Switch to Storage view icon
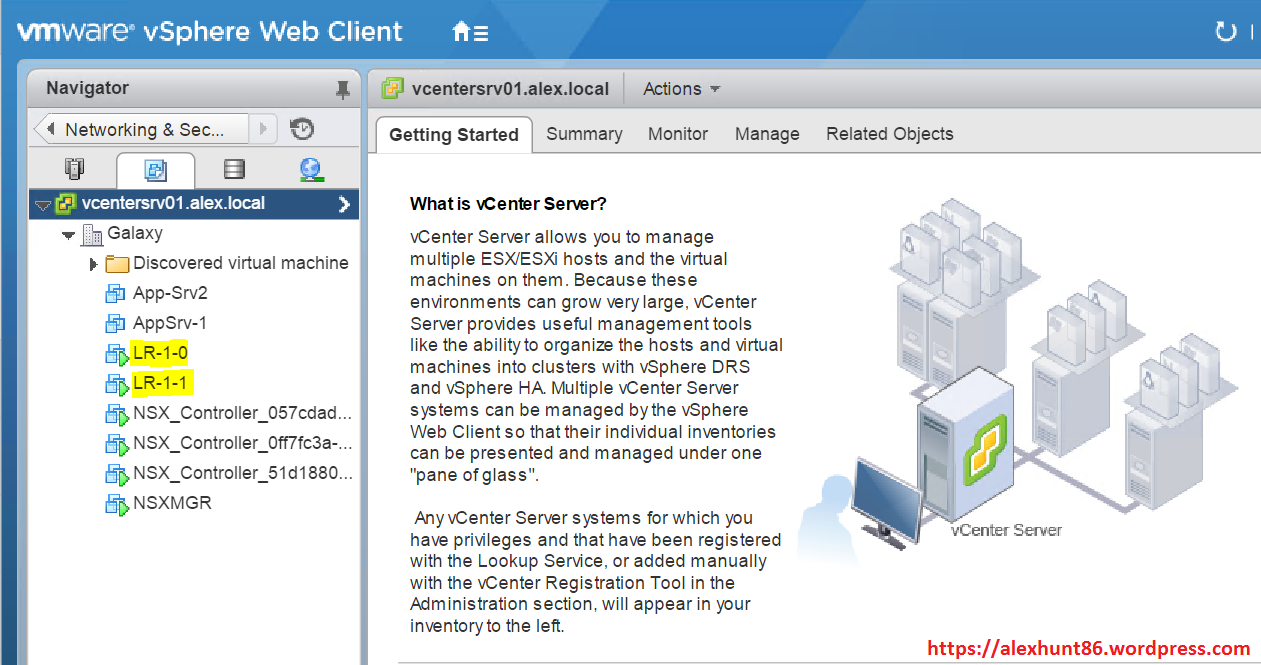This screenshot has width=1261, height=665. (234, 169)
